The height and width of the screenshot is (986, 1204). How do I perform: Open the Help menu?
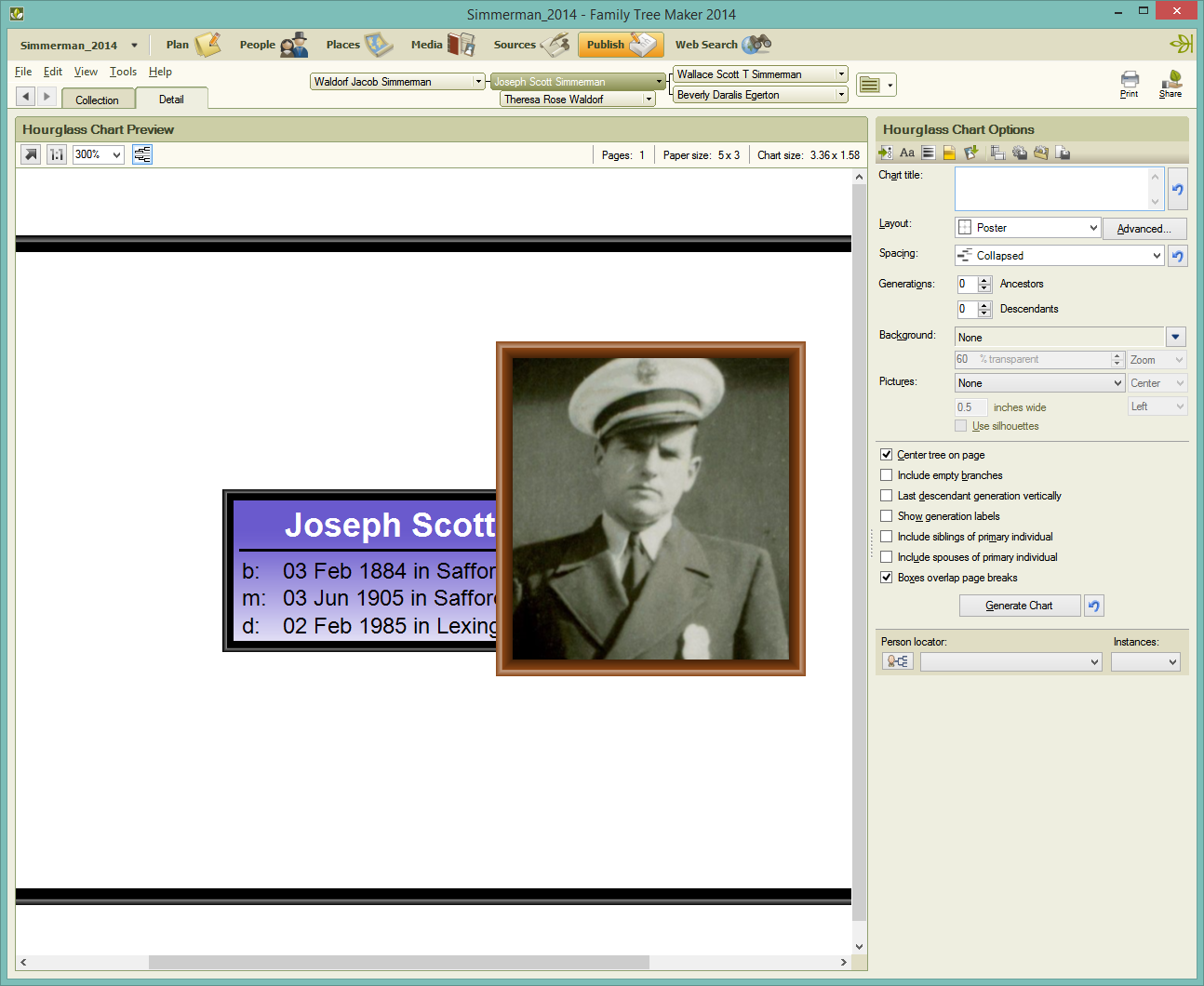[x=160, y=72]
